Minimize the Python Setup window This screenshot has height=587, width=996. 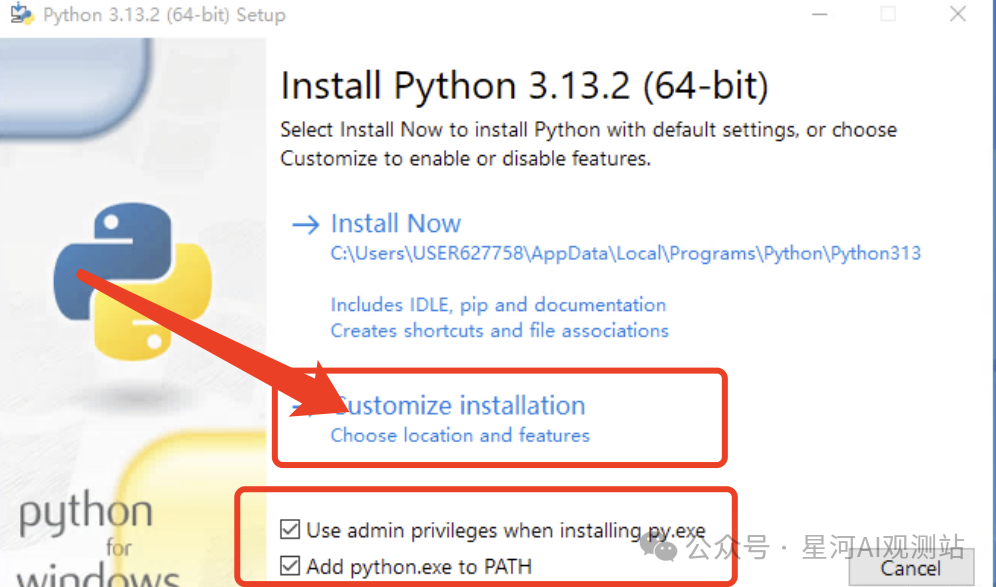click(x=820, y=14)
